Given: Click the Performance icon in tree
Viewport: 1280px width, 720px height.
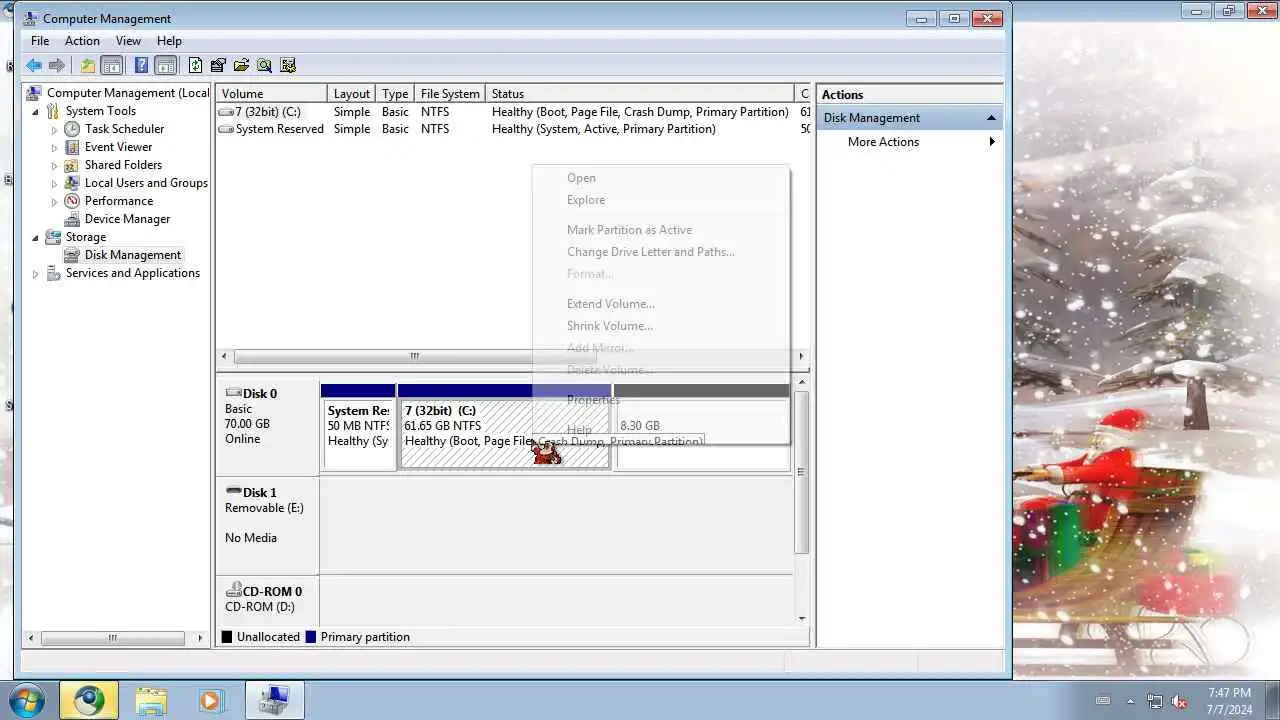Looking at the screenshot, I should pos(72,201).
